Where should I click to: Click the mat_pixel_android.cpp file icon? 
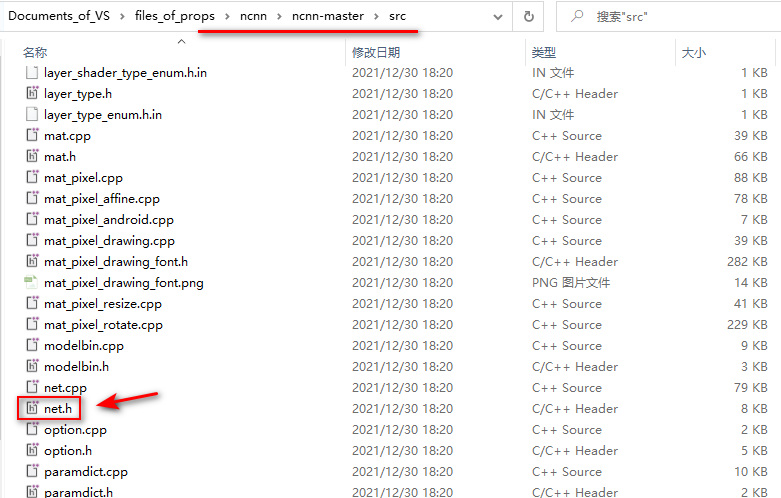pos(32,219)
